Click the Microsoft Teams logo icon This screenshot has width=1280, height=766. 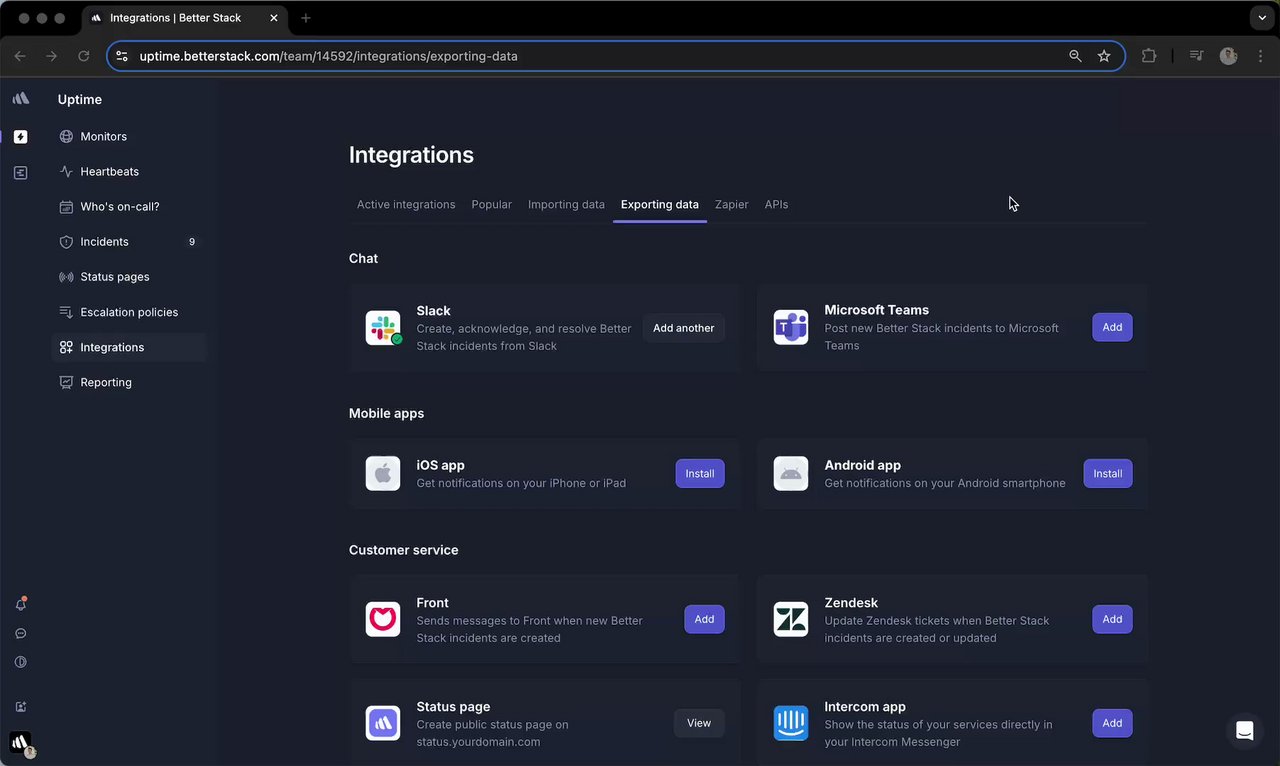[791, 328]
